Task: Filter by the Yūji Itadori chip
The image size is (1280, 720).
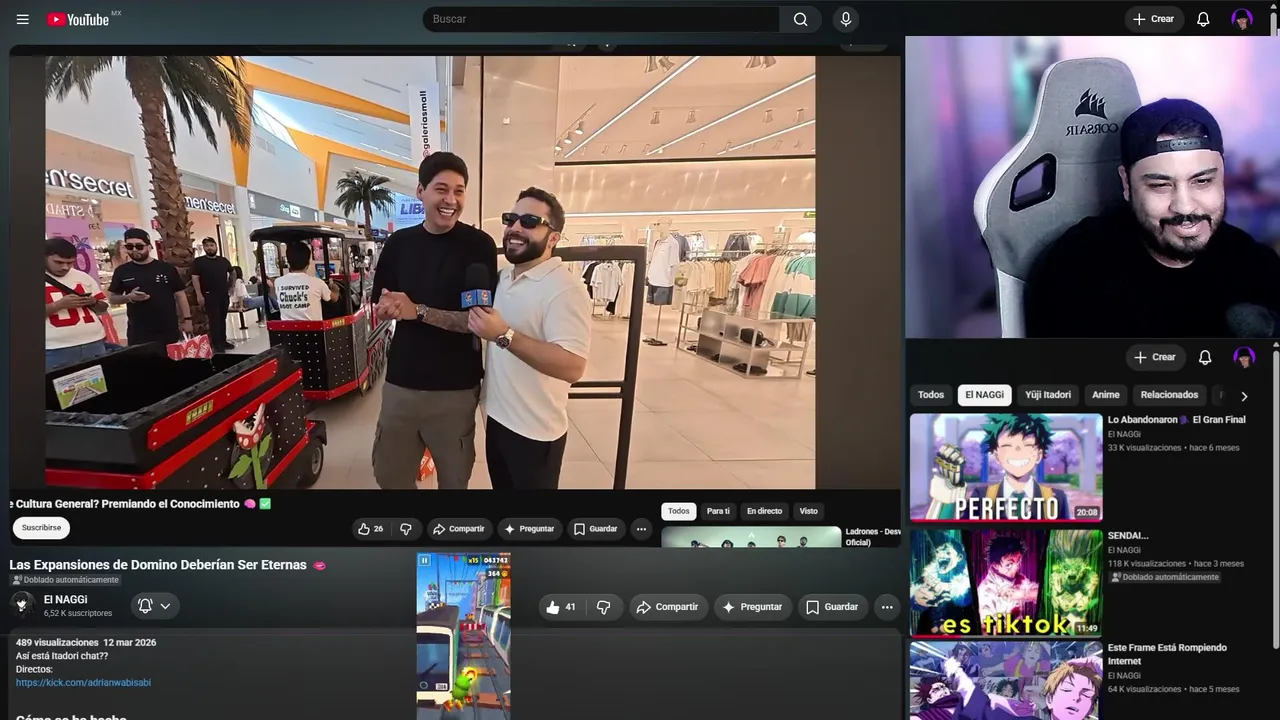Action: 1048,395
